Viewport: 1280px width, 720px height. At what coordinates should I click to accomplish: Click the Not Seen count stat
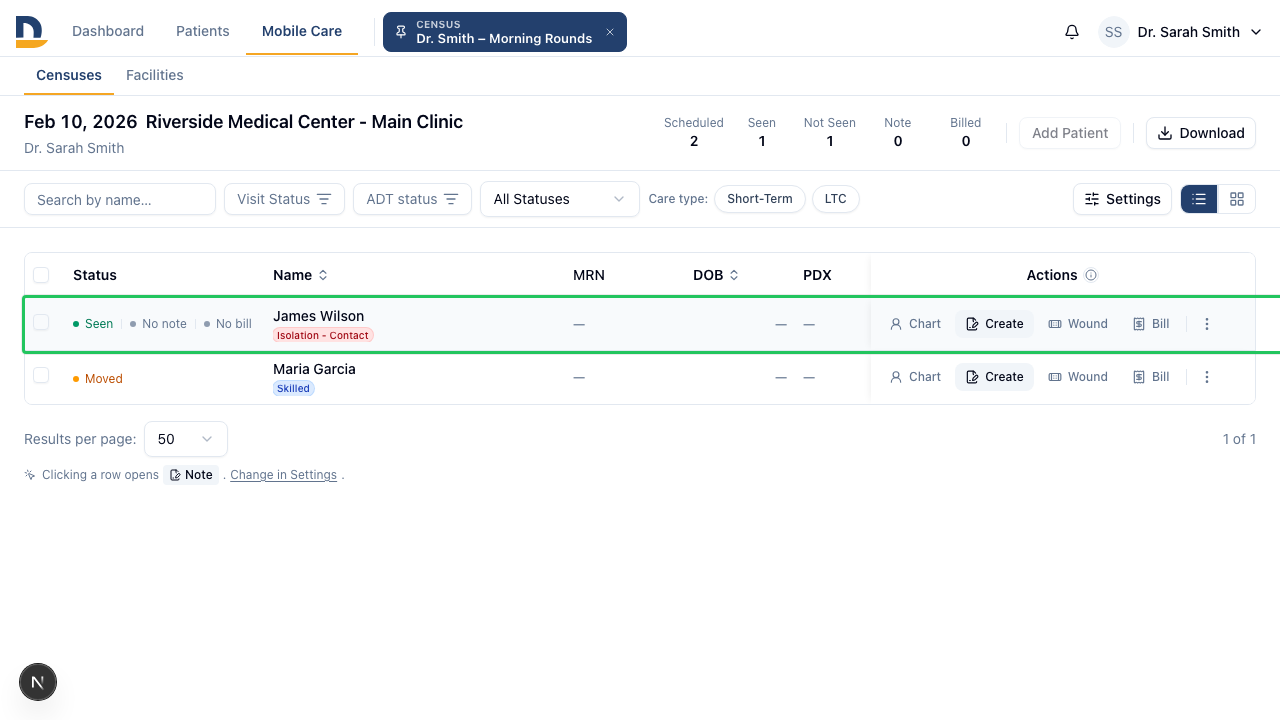[830, 132]
